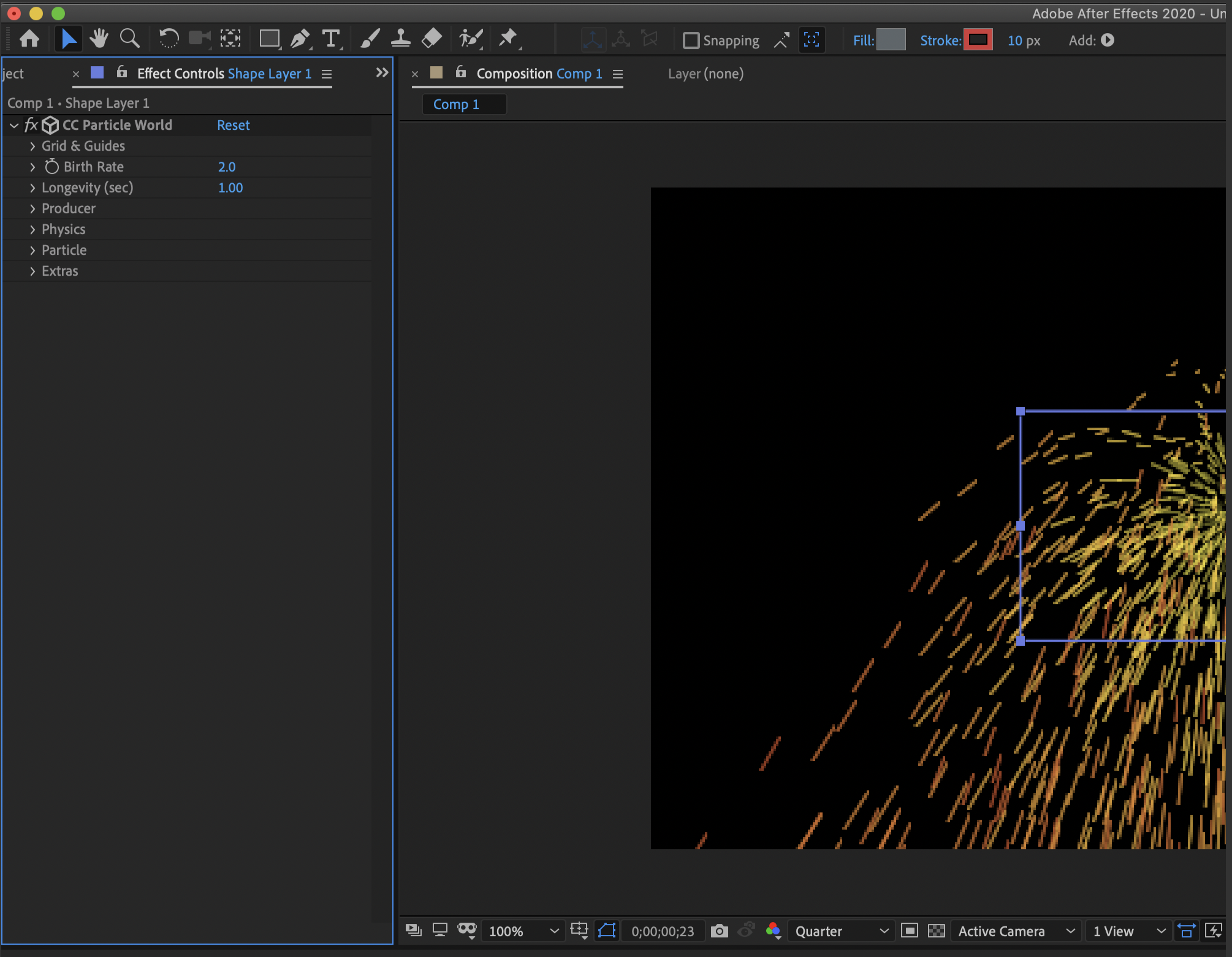
Task: Collapse the CC Particle World effect
Action: pos(14,125)
